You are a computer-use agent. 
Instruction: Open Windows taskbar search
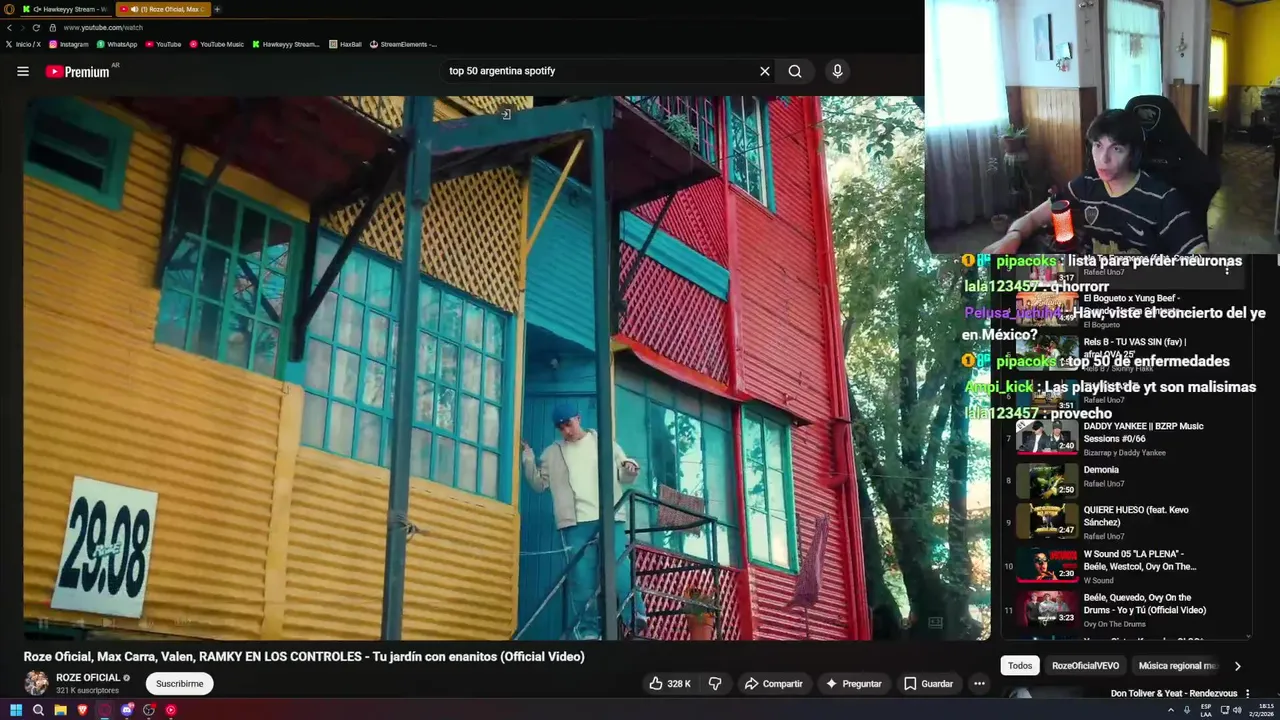click(x=38, y=710)
